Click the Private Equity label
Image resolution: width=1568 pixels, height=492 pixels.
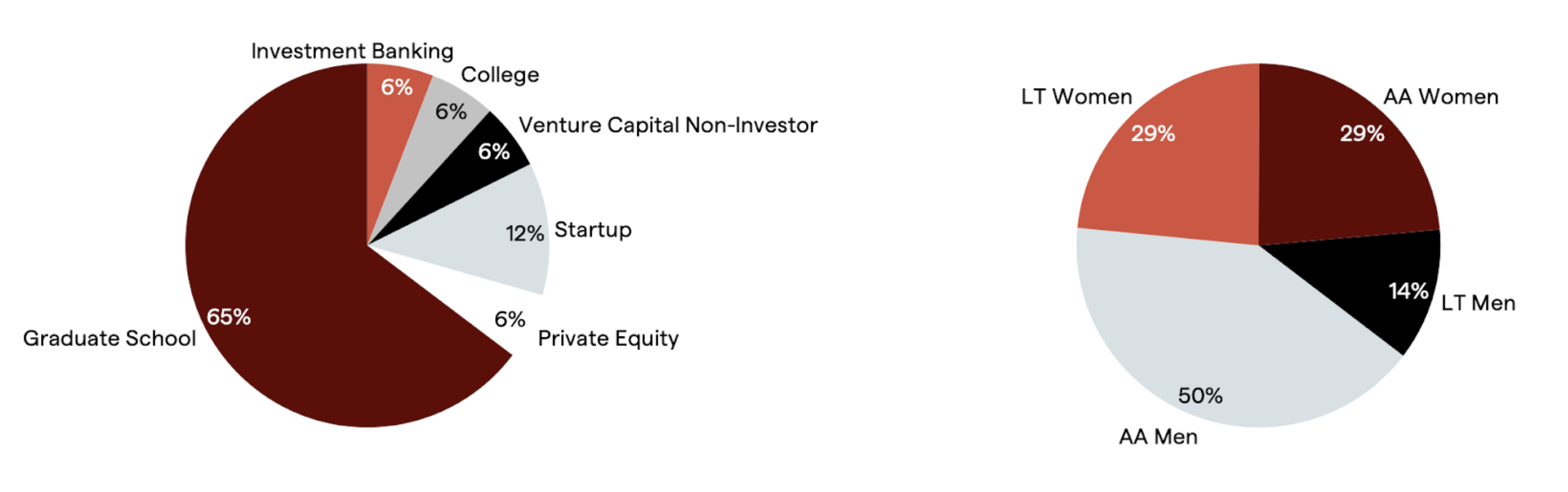608,339
